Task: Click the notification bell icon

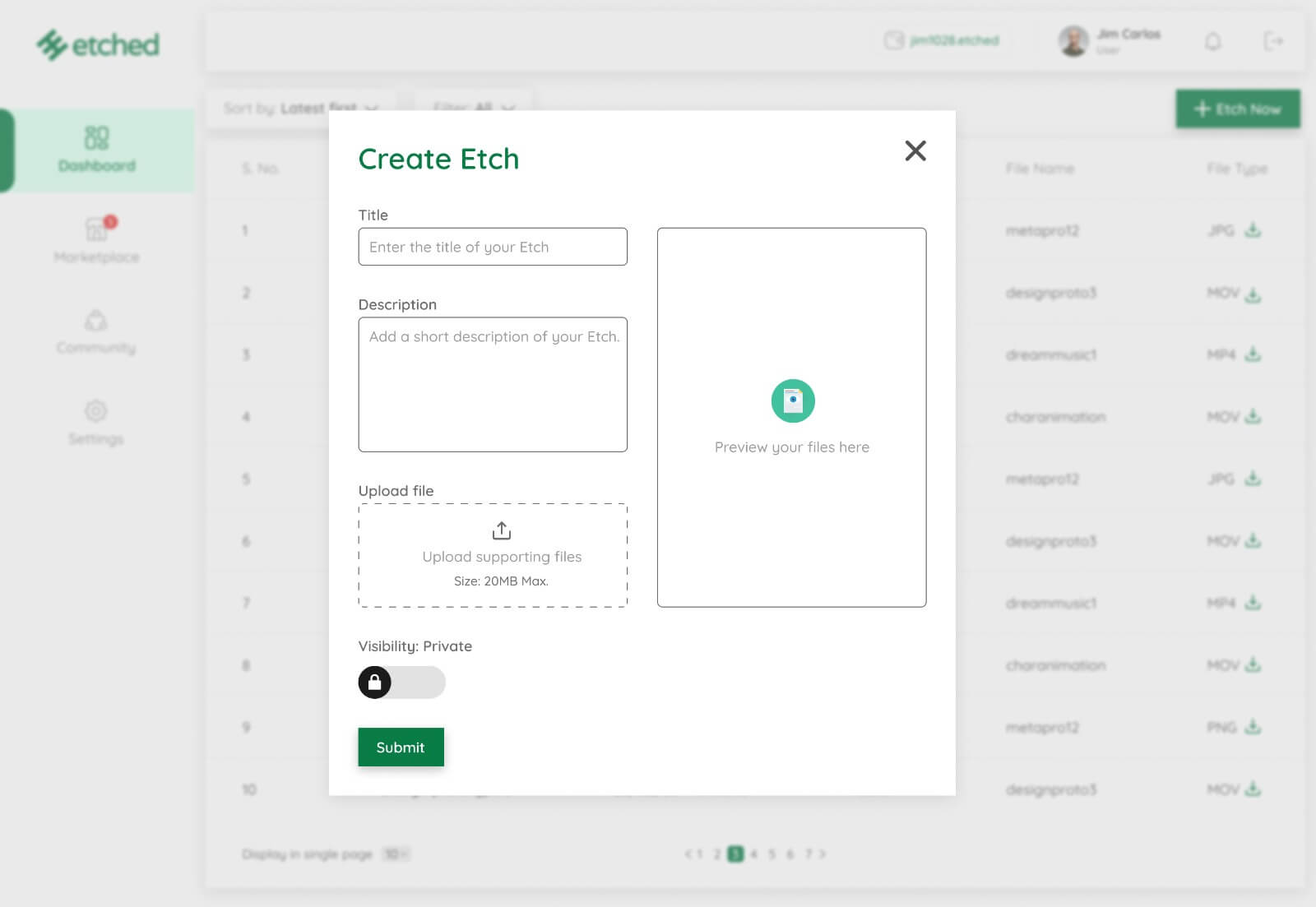Action: point(1212,41)
